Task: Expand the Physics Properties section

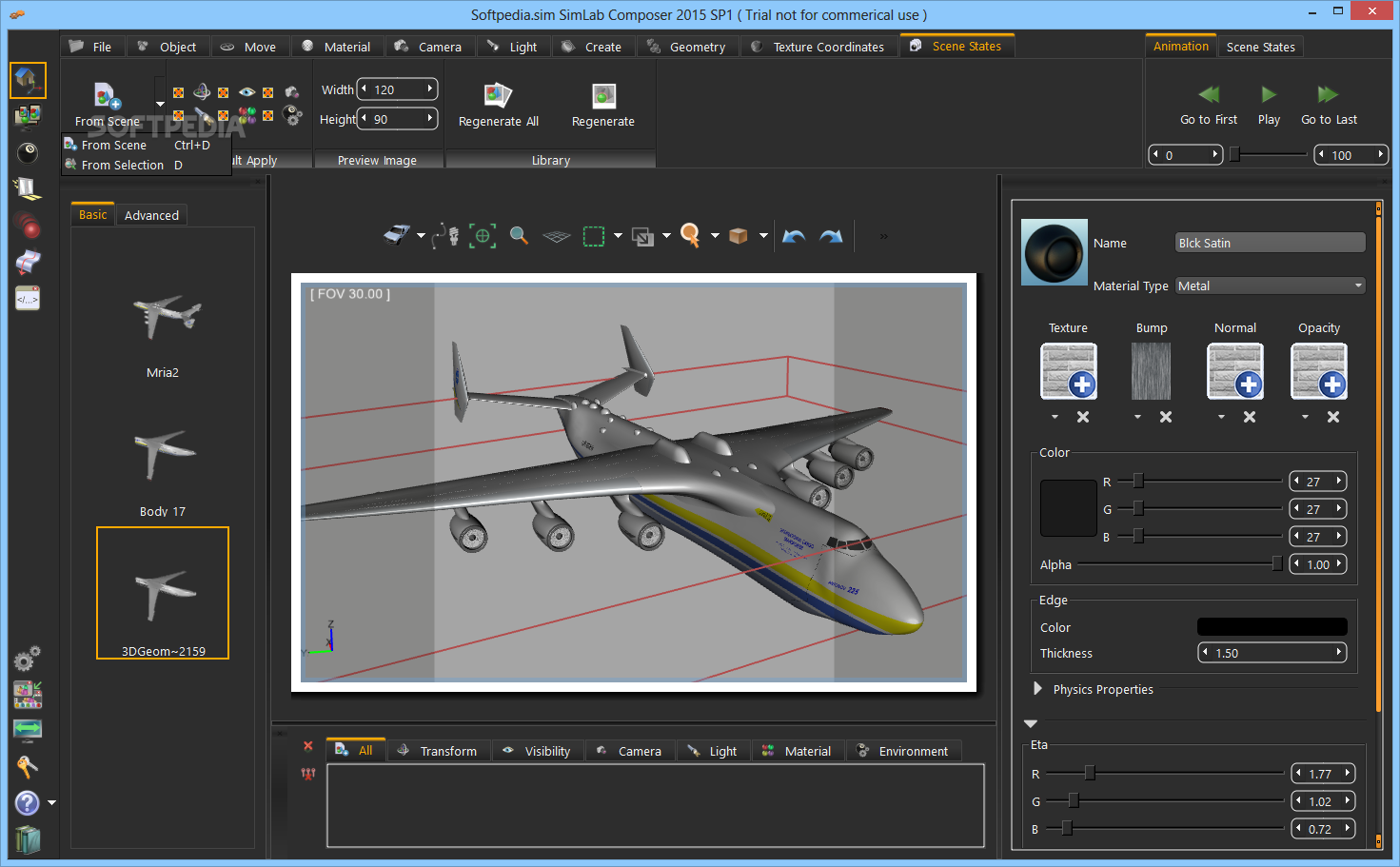Action: point(1037,688)
